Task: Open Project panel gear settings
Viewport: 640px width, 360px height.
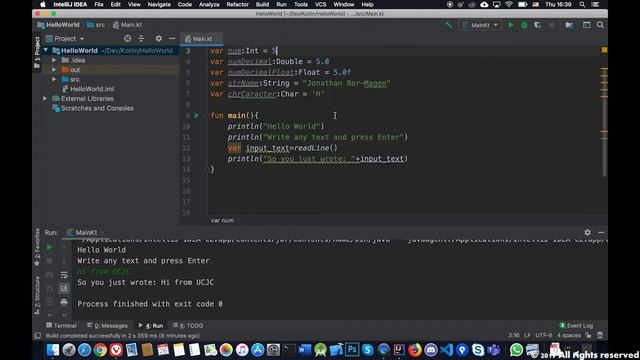Action: coord(158,38)
